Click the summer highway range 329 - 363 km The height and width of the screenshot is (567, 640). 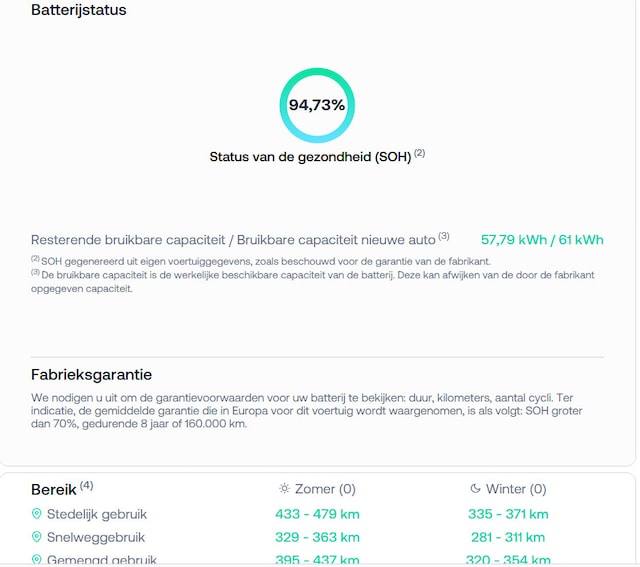(317, 537)
